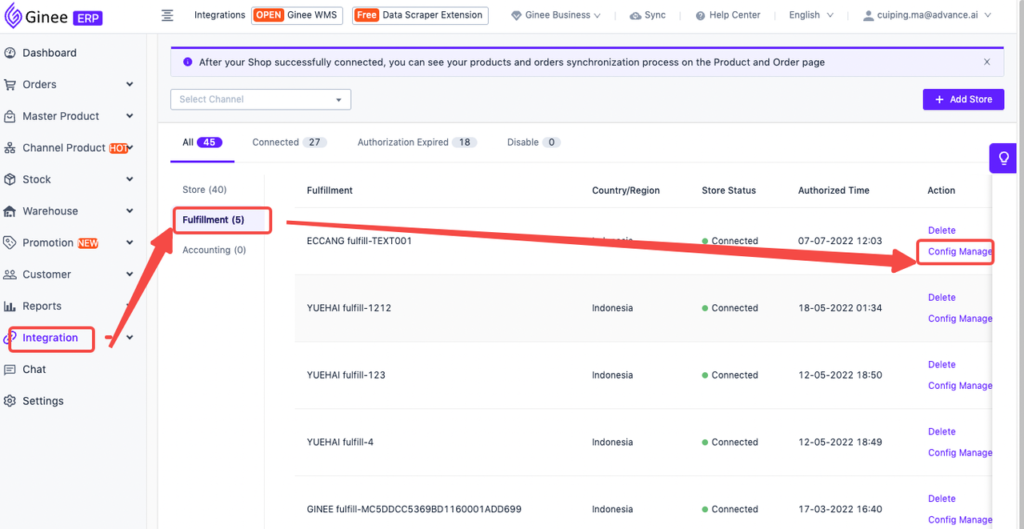Expand the Customer menu chevron

[130, 274]
